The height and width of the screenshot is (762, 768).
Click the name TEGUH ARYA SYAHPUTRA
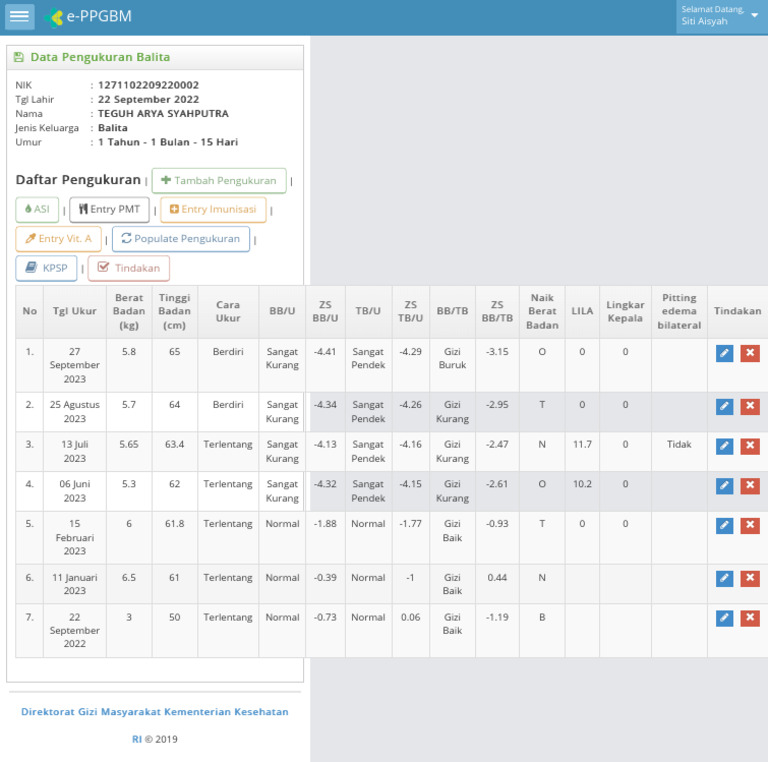click(x=163, y=114)
